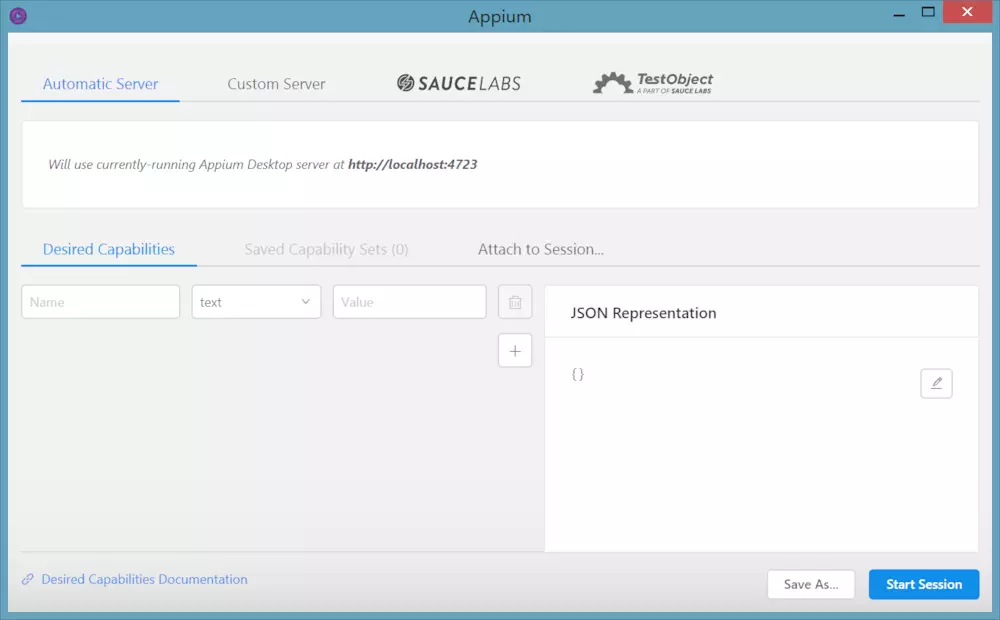Expand the capability type dropdown showing text
The width and height of the screenshot is (1000, 620).
(256, 302)
